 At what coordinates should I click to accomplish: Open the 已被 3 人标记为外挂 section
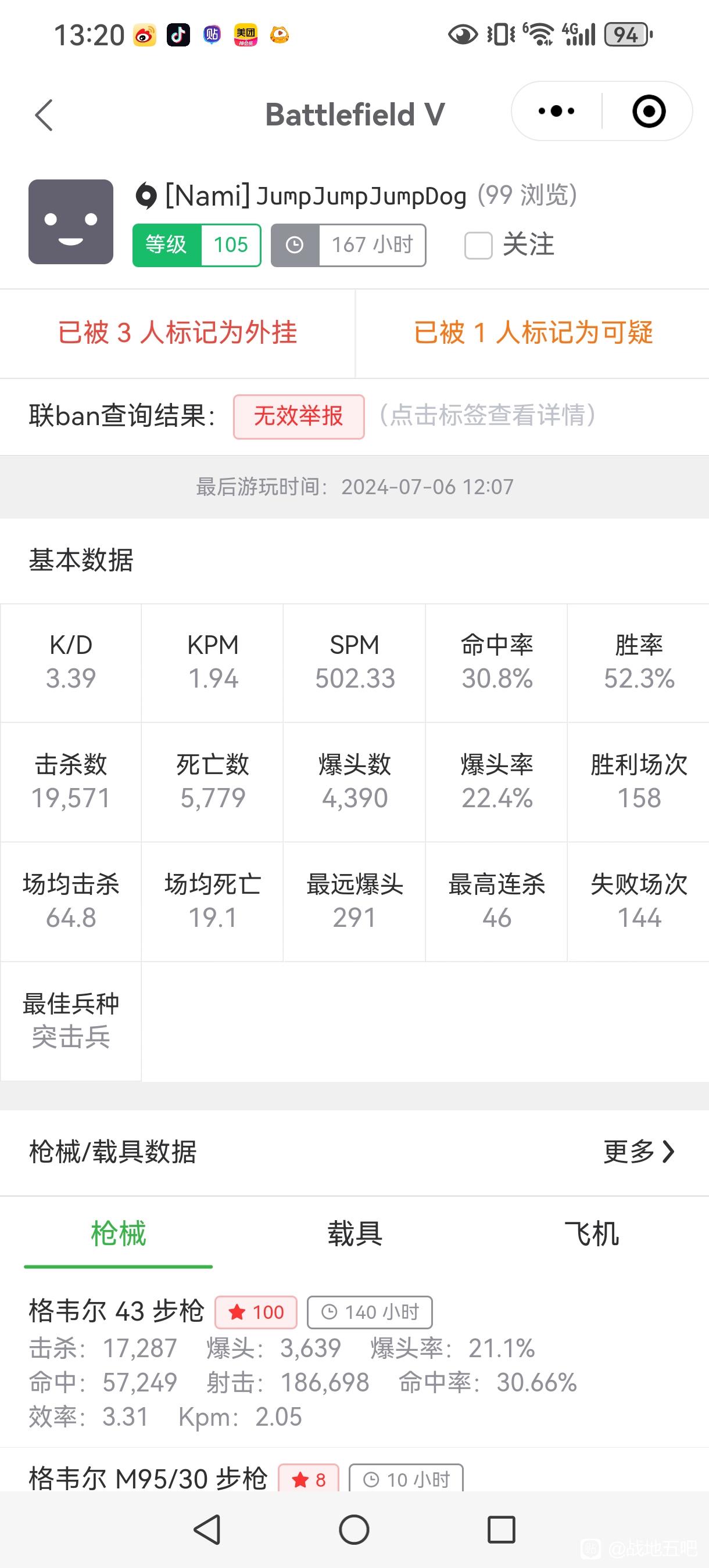tap(177, 333)
